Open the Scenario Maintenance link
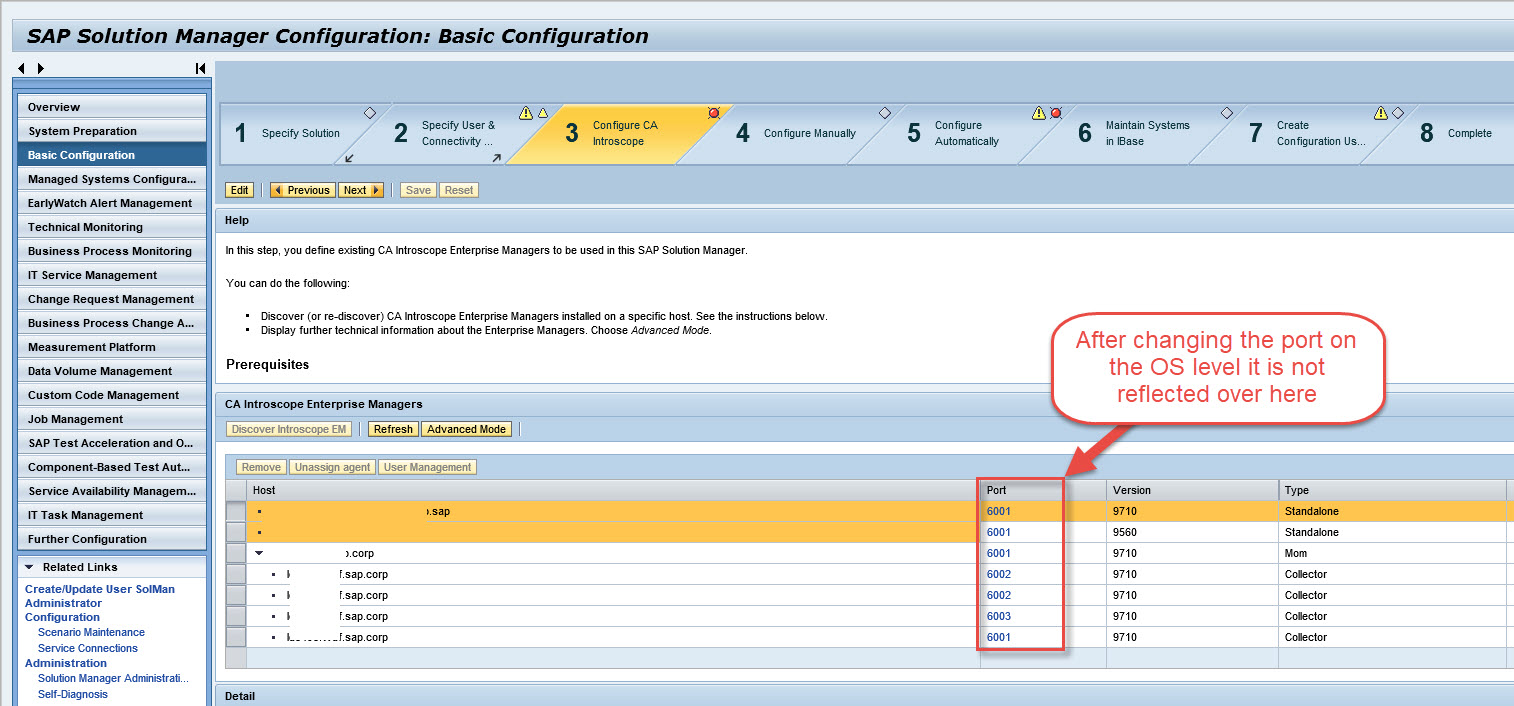 (91, 632)
